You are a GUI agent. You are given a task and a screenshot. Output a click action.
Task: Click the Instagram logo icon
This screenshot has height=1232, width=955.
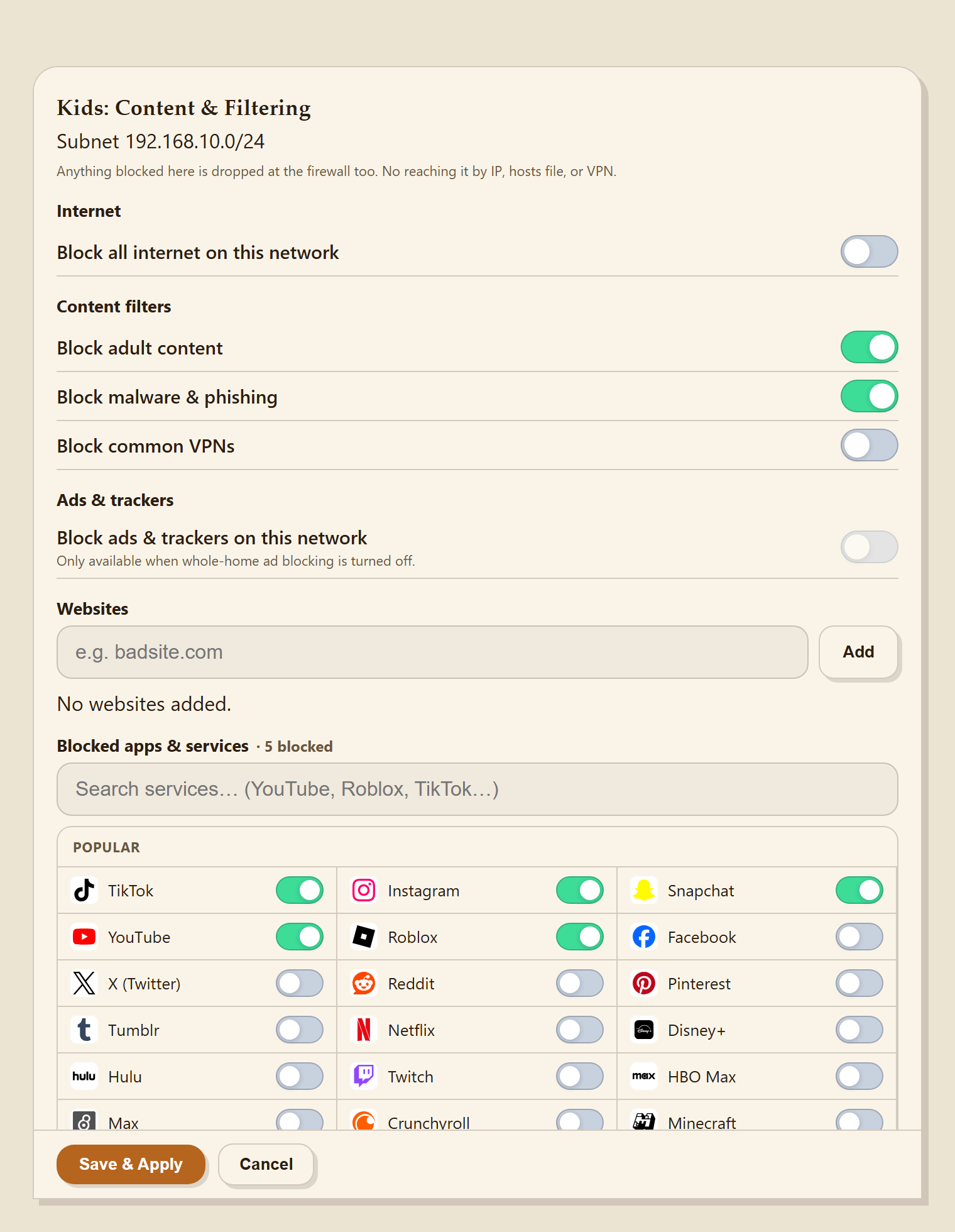[x=364, y=890]
